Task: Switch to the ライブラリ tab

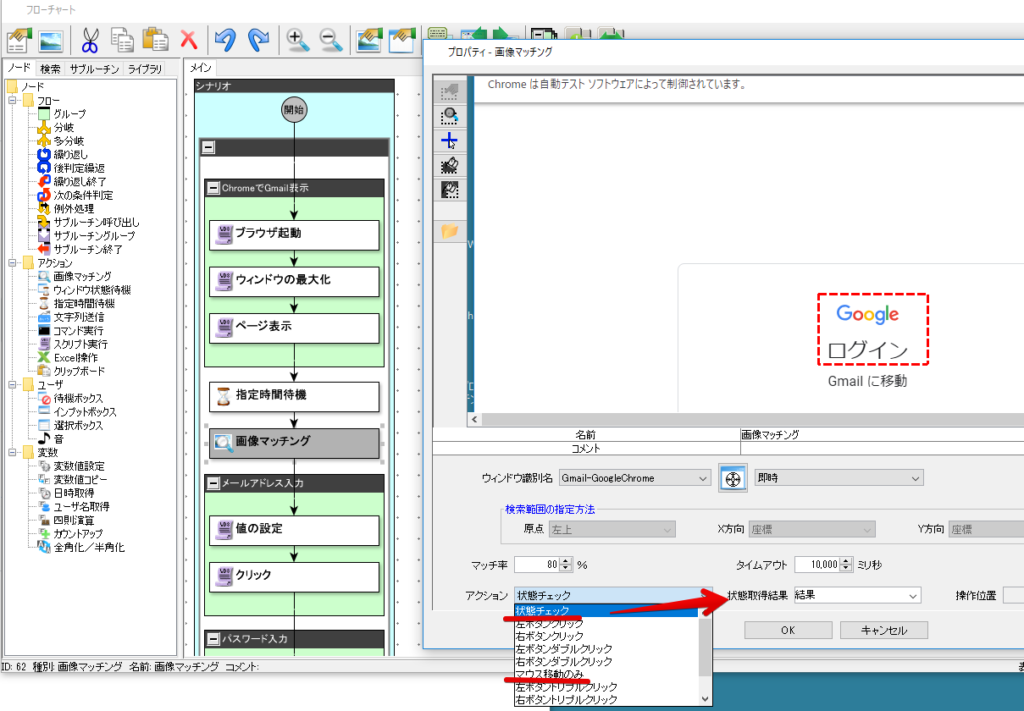Action: [144, 69]
